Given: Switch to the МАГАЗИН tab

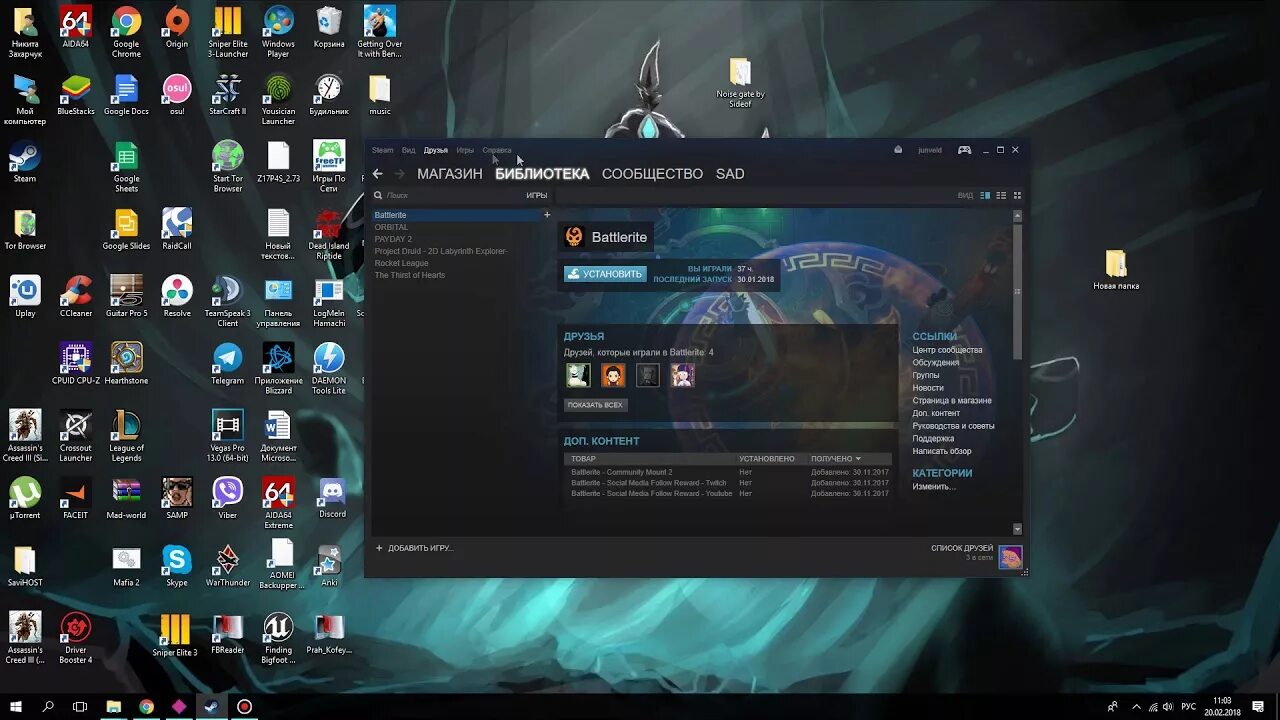Looking at the screenshot, I should (450, 174).
